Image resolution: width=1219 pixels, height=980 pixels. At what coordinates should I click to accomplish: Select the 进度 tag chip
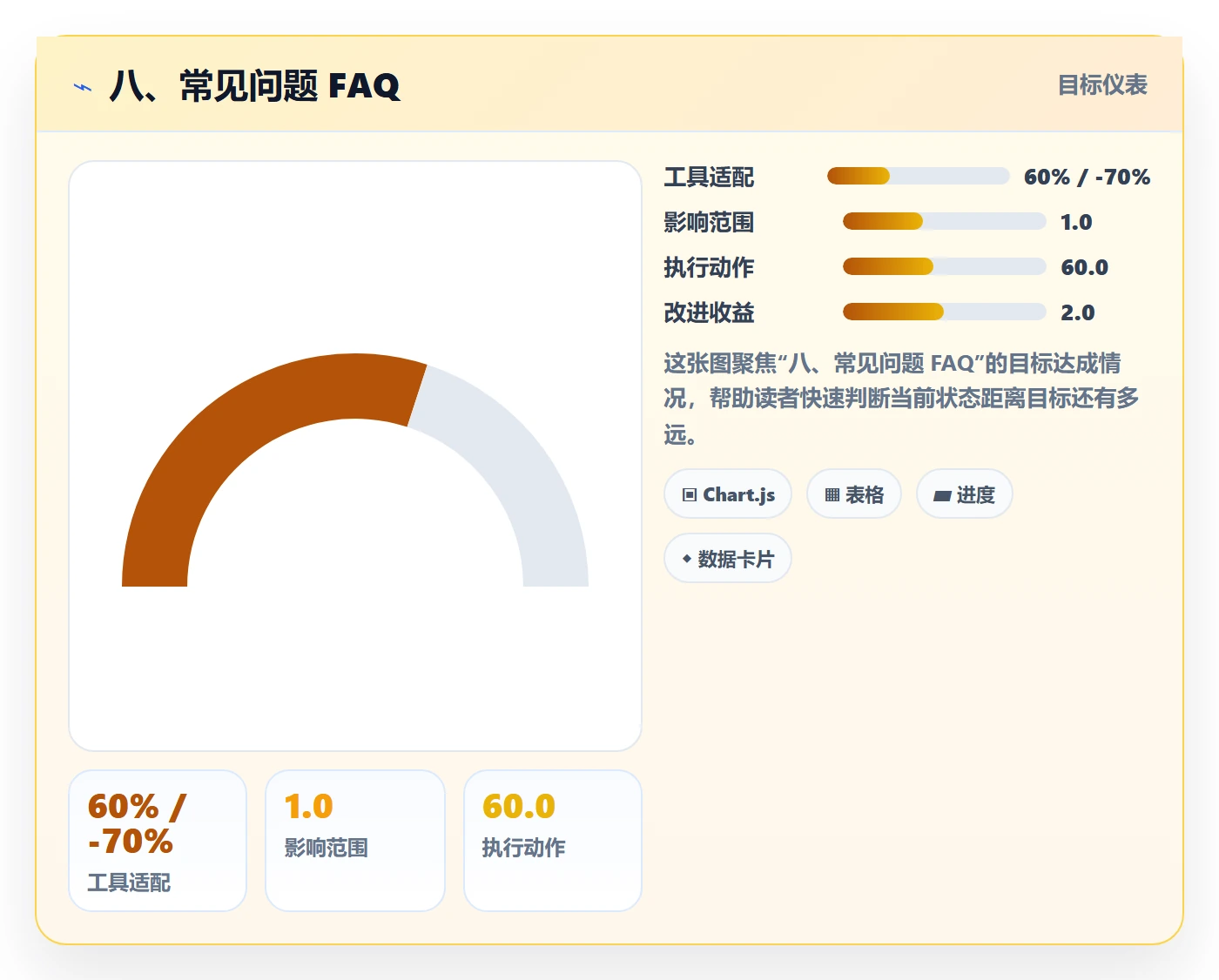(964, 494)
